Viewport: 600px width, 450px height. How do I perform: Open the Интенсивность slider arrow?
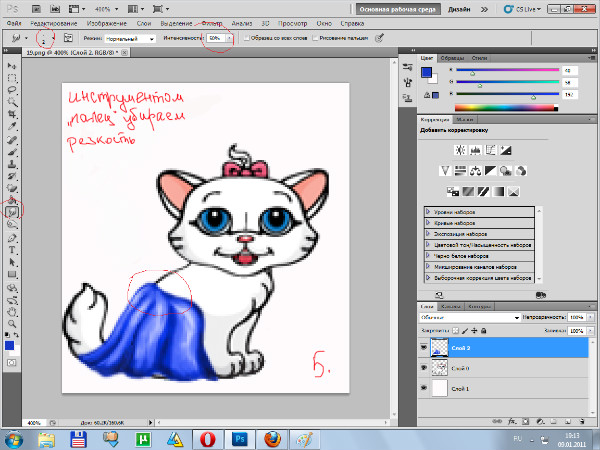(x=230, y=38)
